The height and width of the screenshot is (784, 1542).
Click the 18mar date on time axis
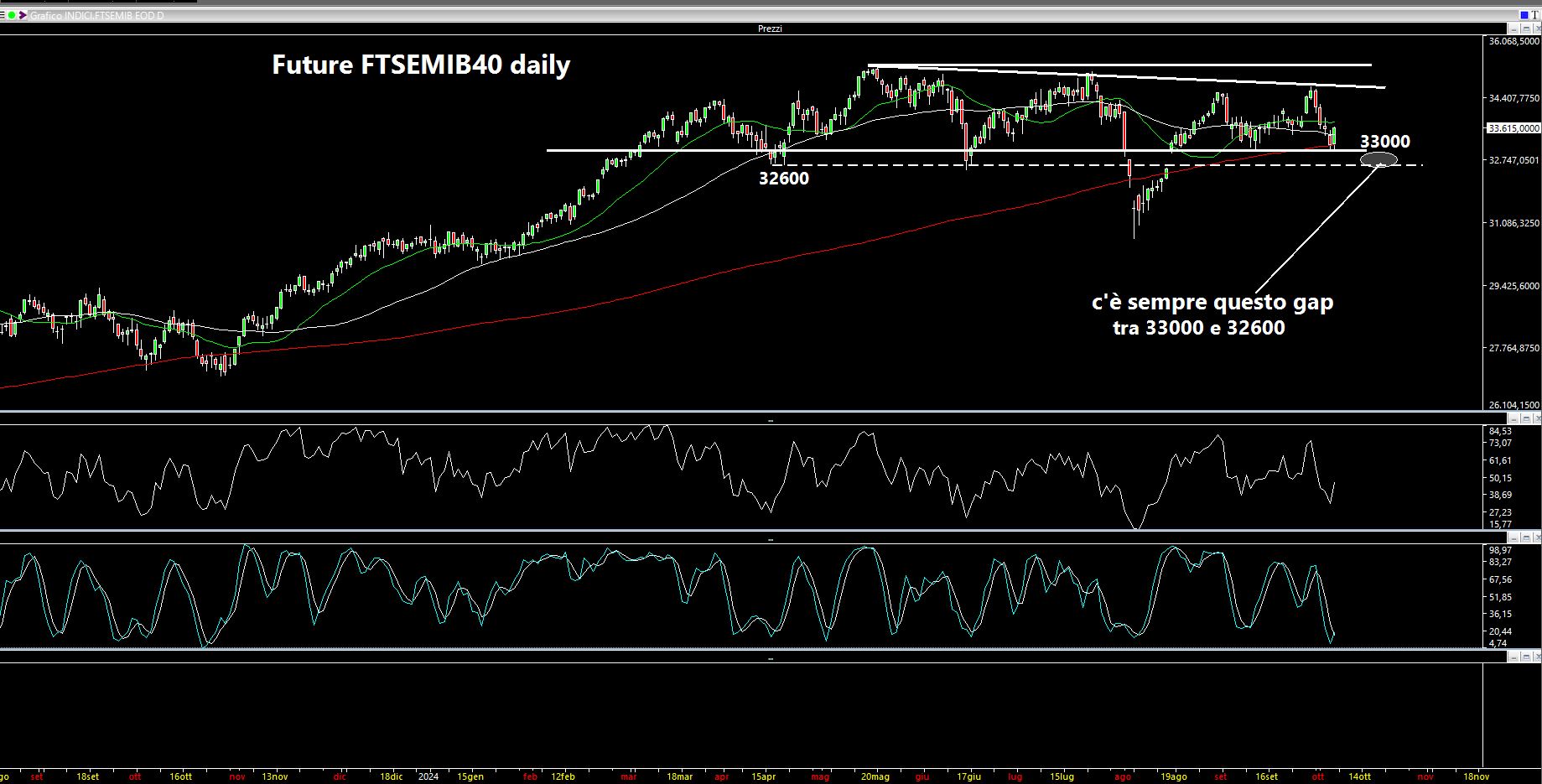tap(680, 776)
